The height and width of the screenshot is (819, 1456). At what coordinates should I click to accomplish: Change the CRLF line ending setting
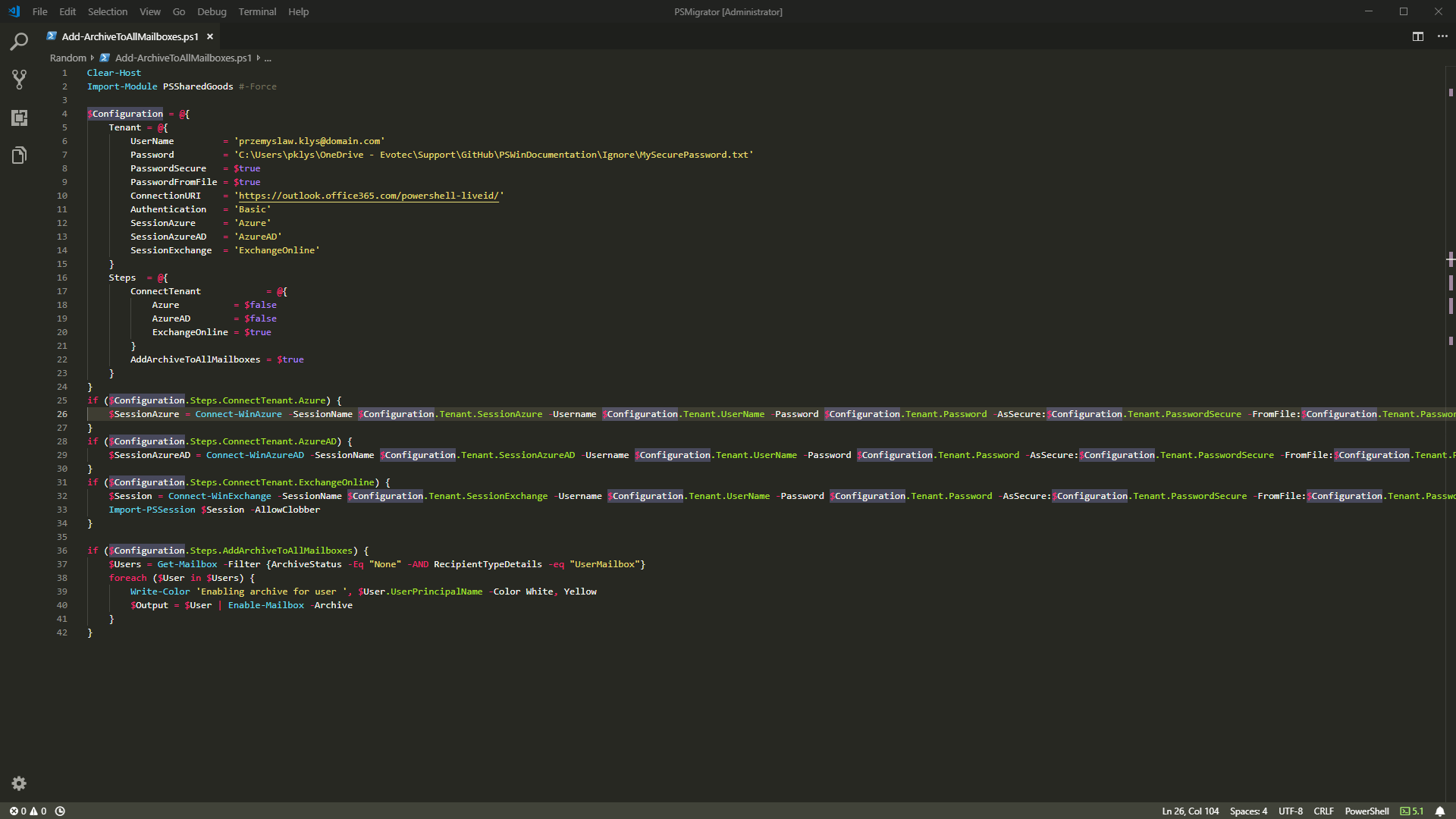click(x=1323, y=811)
